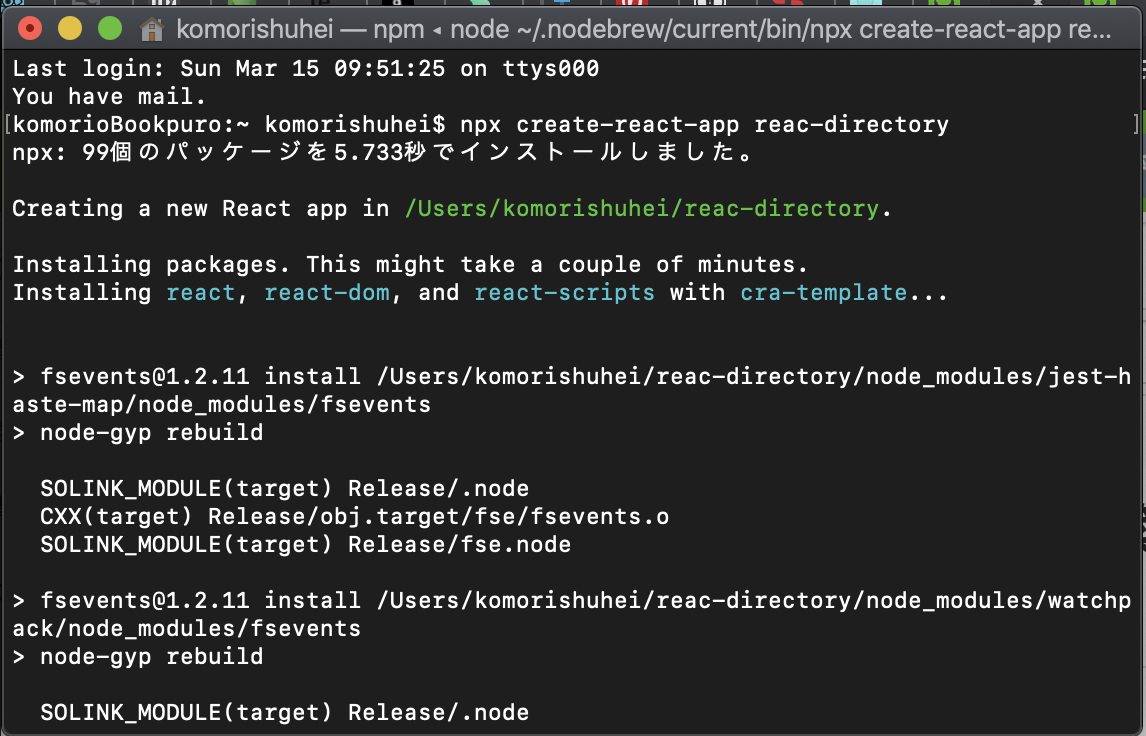
Task: Minimize the Terminal with the yellow button
Action: (70, 29)
